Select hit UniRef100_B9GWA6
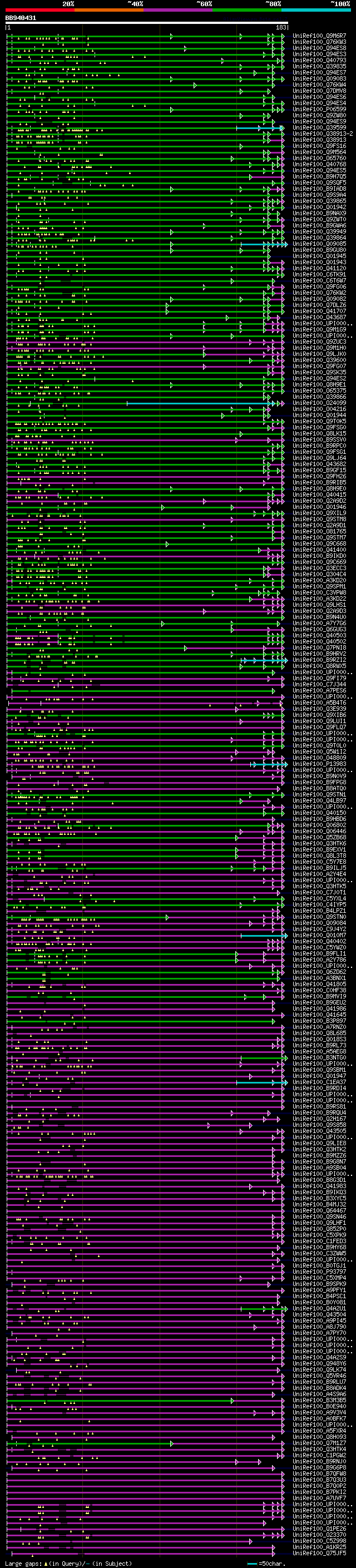 point(319,225)
